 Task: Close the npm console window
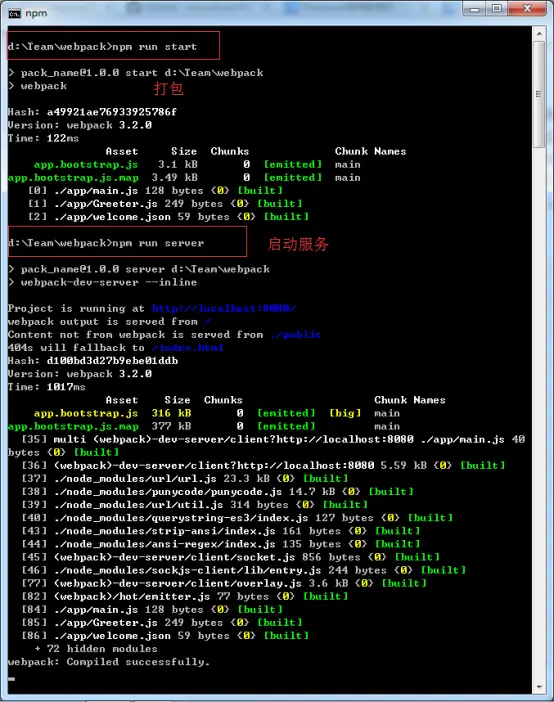[x=527, y=9]
